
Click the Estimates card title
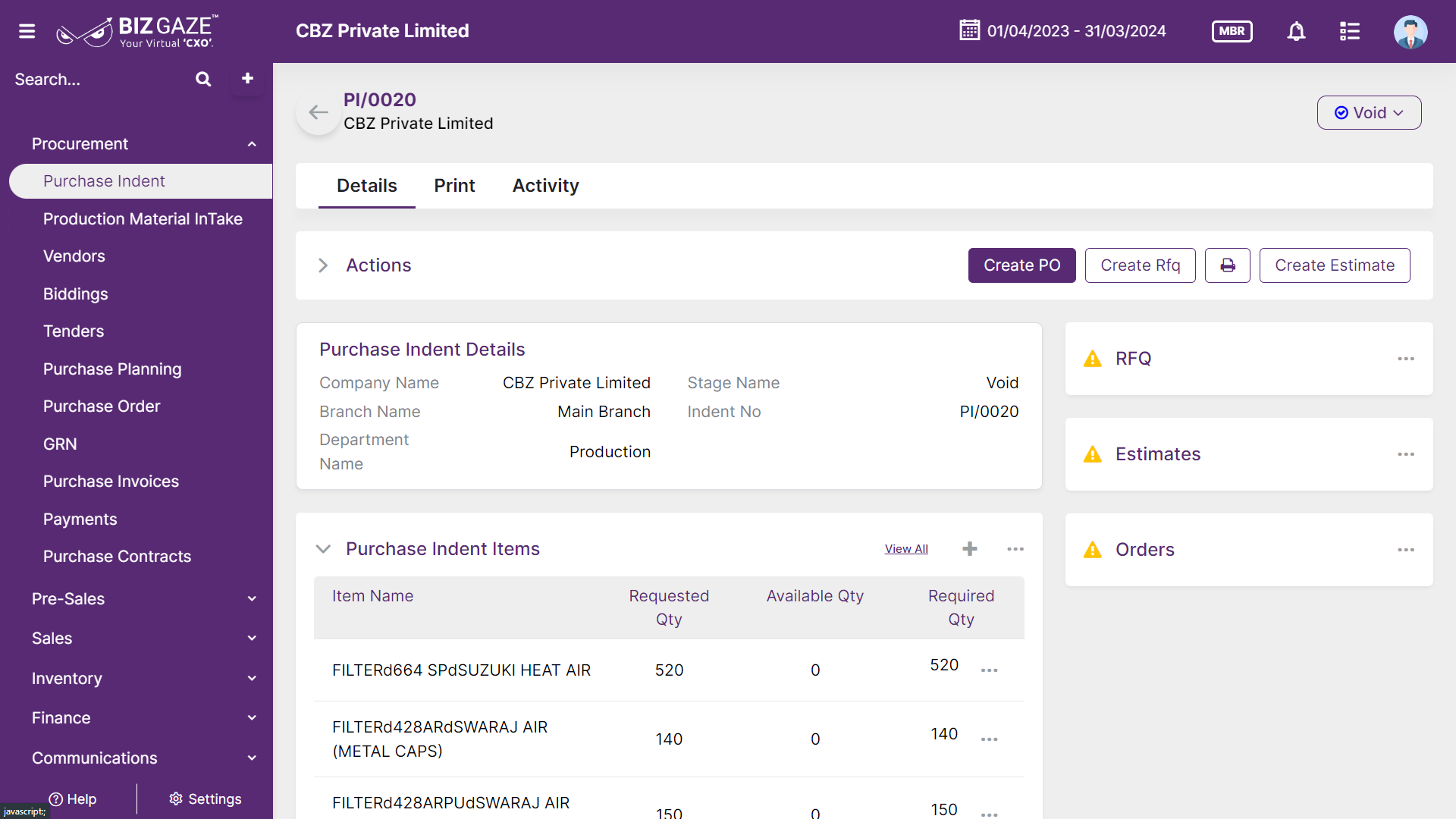point(1158,454)
